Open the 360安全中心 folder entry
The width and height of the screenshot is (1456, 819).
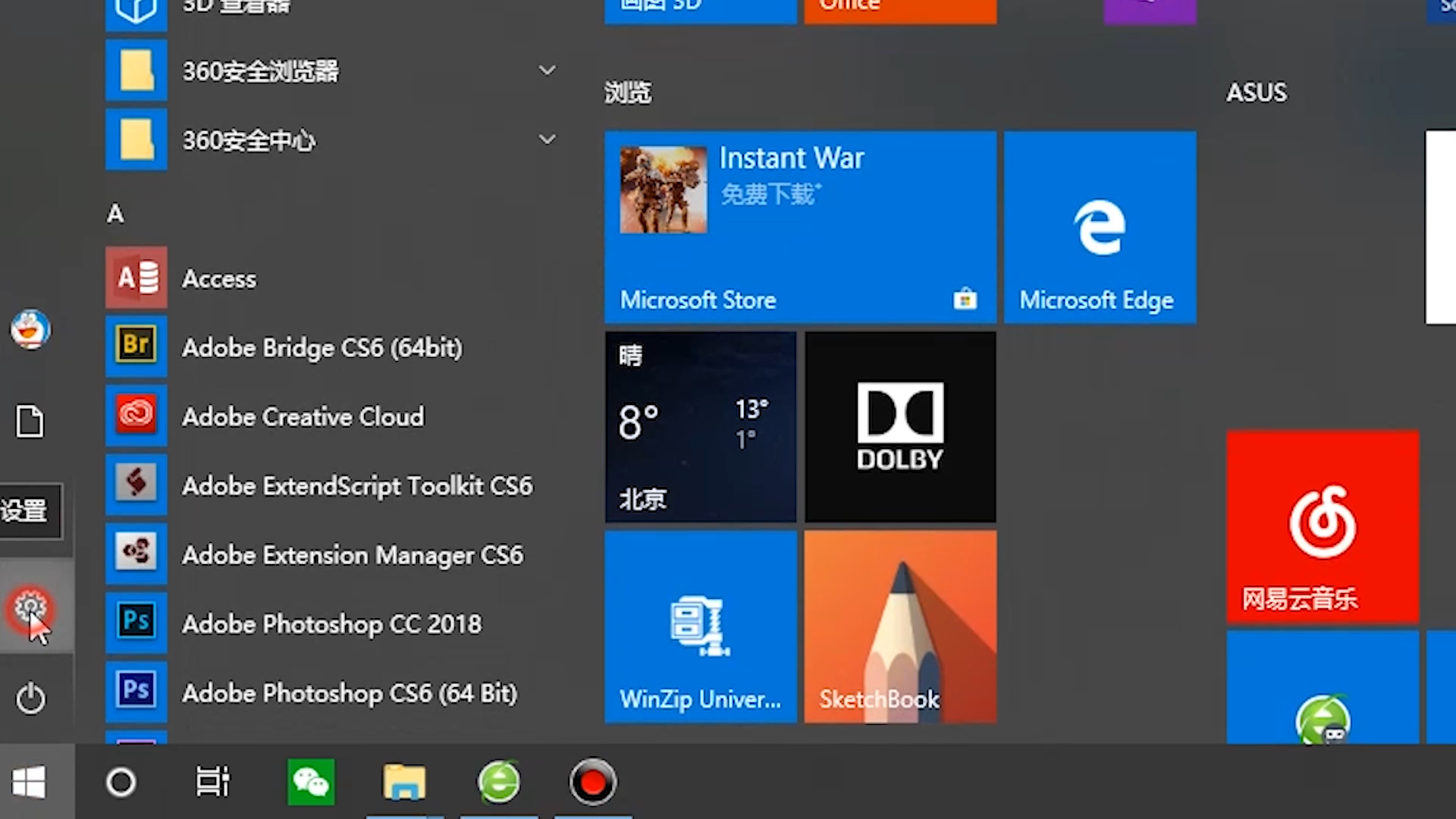[334, 140]
